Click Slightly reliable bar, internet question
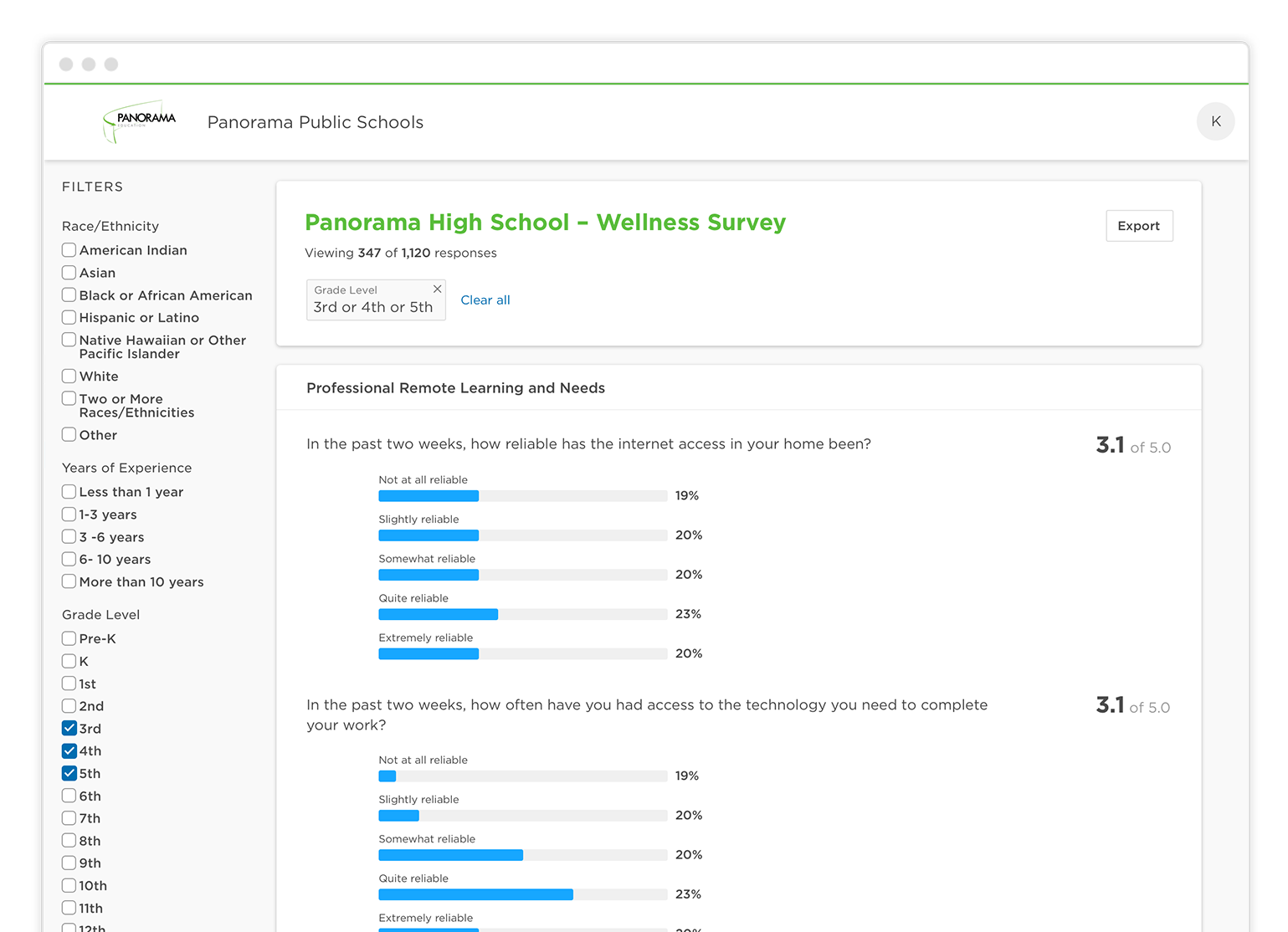The width and height of the screenshot is (1288, 932). (523, 535)
